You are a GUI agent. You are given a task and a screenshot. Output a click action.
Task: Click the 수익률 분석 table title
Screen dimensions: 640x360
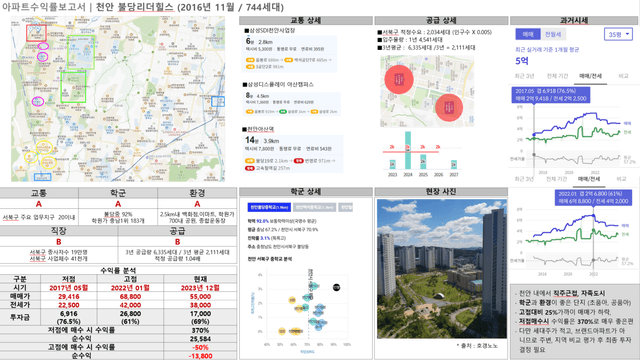(x=118, y=270)
